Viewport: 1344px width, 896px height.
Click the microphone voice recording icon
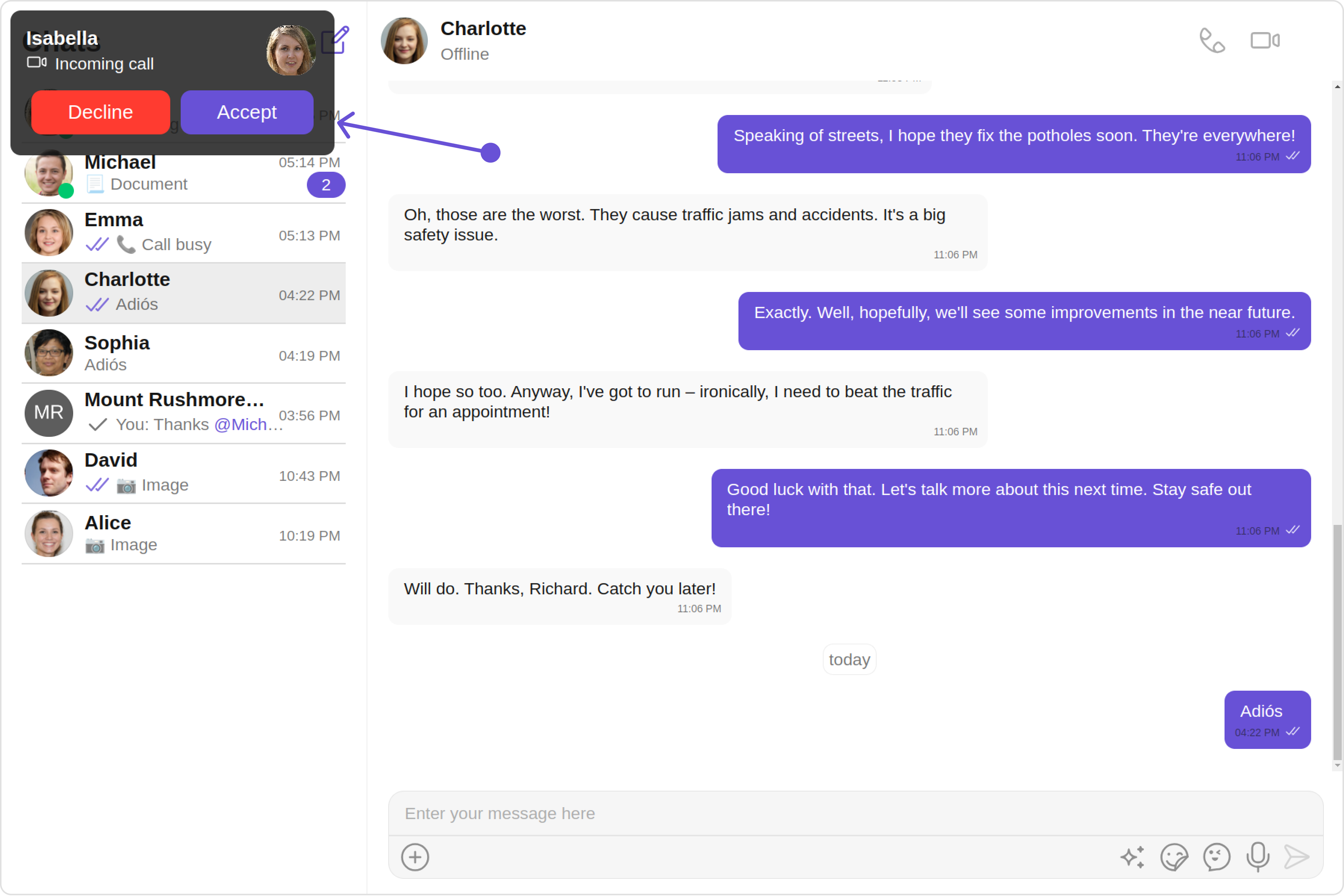tap(1258, 856)
